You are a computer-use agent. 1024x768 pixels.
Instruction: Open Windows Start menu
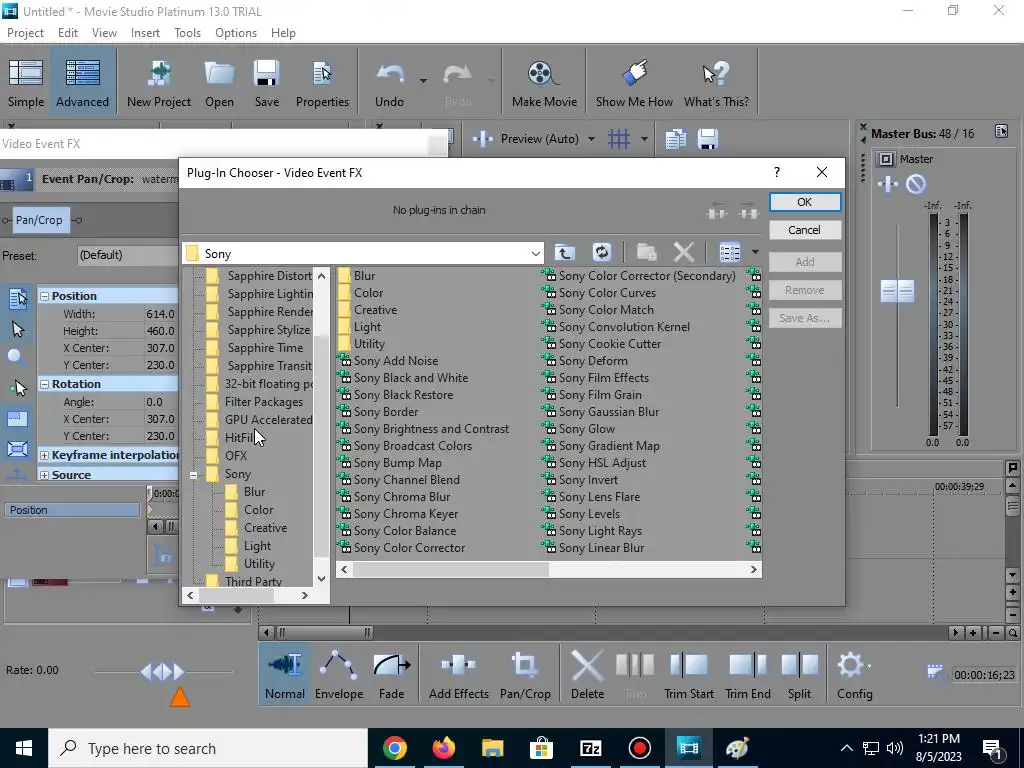(x=24, y=748)
